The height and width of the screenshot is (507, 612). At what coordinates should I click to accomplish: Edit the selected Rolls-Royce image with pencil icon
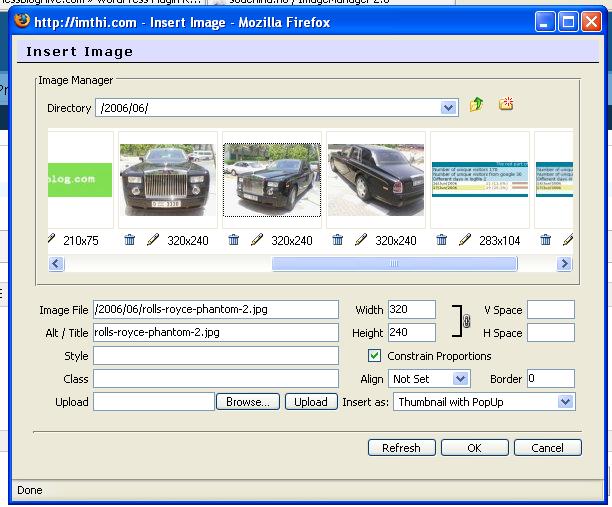tap(257, 240)
